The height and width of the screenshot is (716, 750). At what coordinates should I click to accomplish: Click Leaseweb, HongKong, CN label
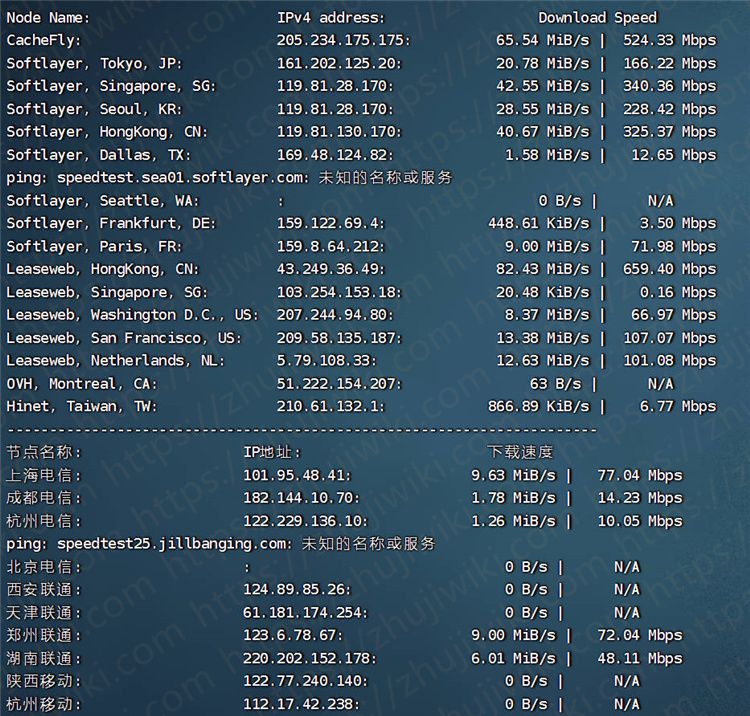tap(103, 269)
